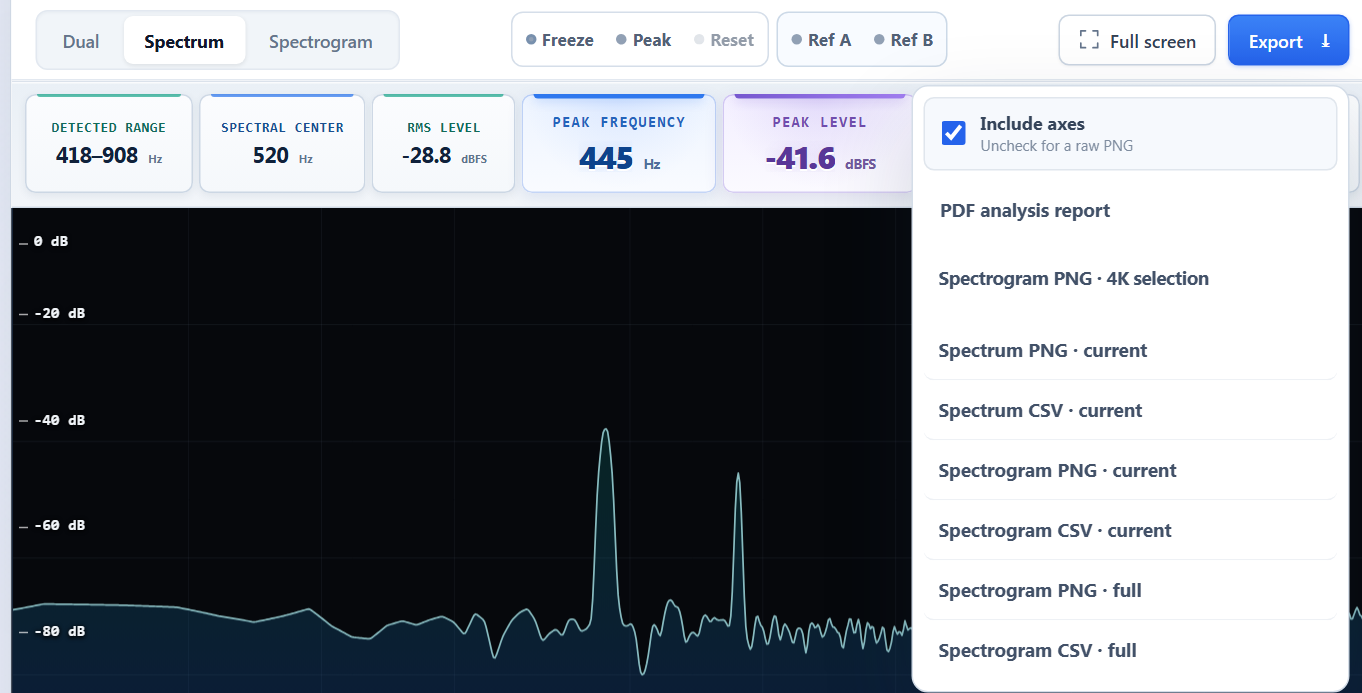
Task: Click the tallest spectrum peak
Action: tap(605, 431)
